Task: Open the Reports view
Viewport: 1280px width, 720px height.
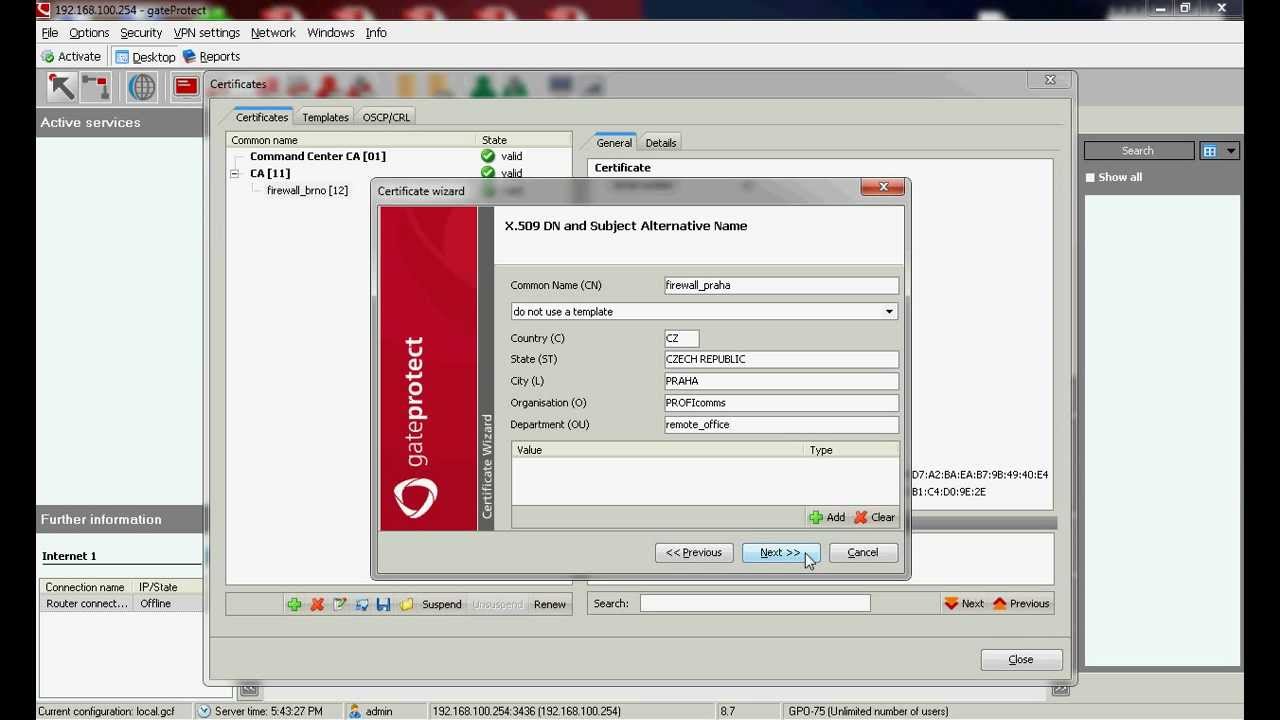Action: 211,57
